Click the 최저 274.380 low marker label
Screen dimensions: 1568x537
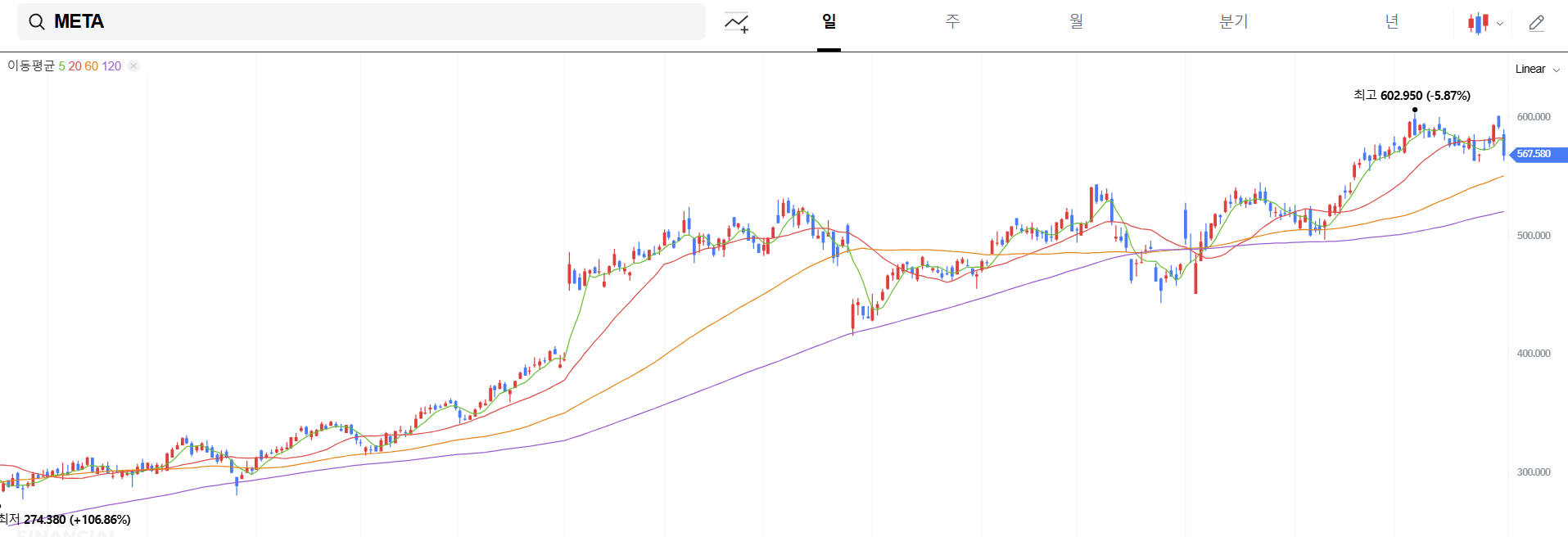point(66,519)
